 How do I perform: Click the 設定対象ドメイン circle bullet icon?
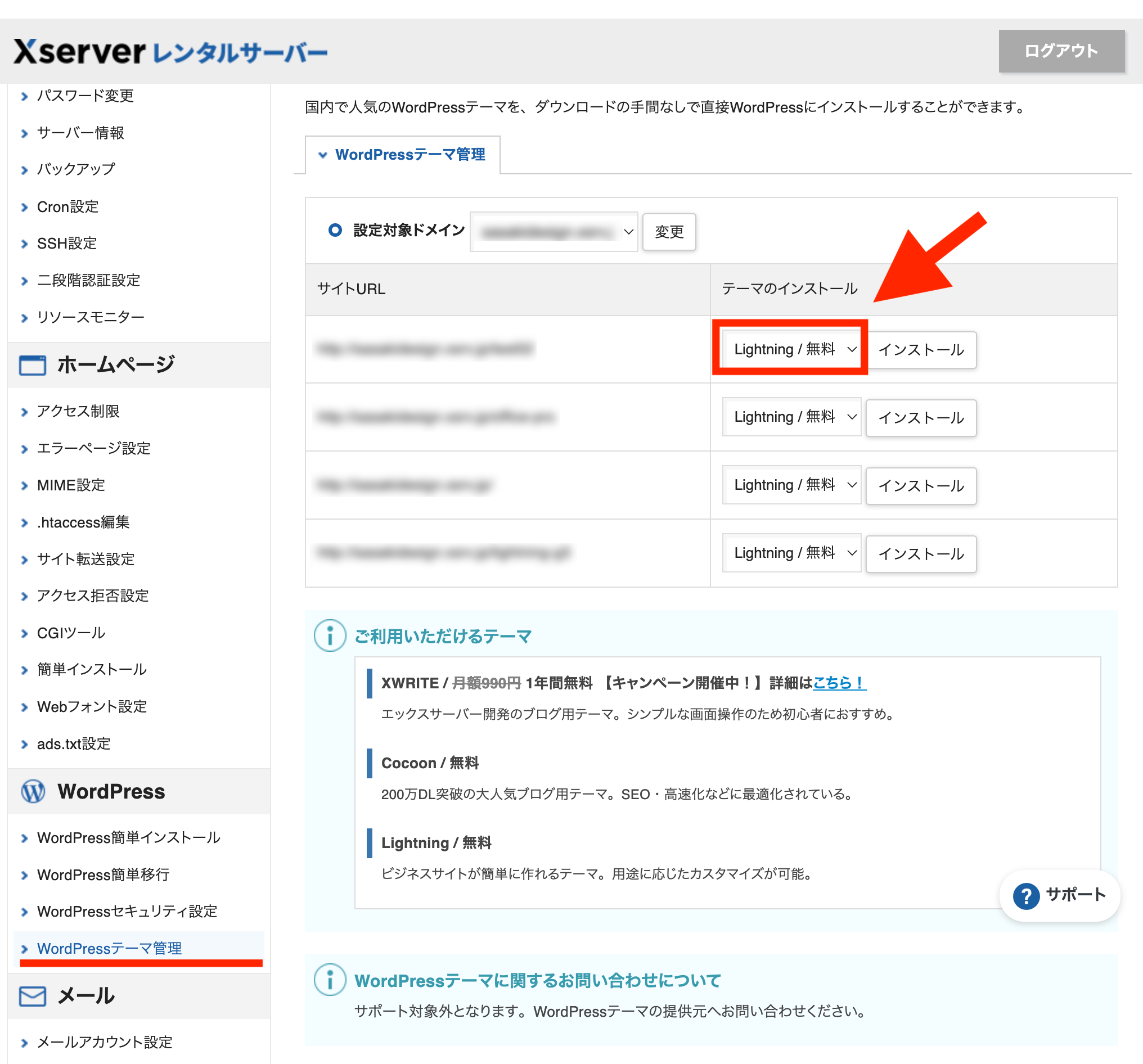point(335,230)
